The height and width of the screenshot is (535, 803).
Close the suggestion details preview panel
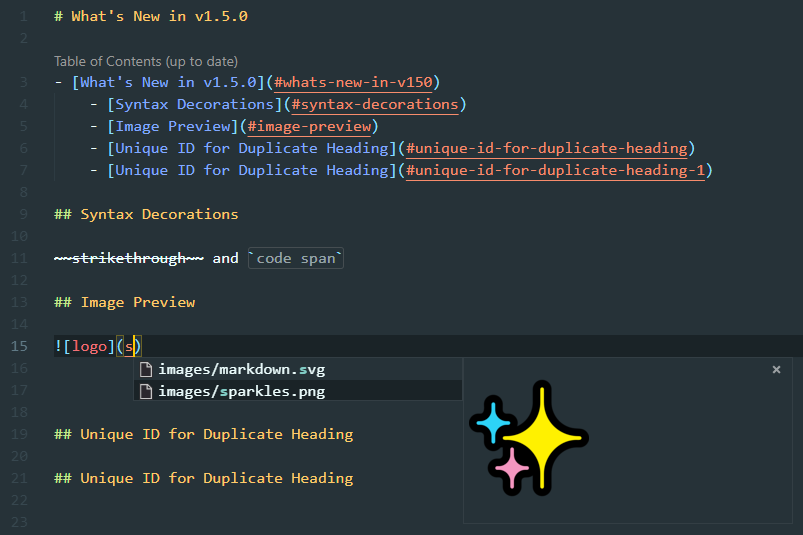click(x=776, y=370)
